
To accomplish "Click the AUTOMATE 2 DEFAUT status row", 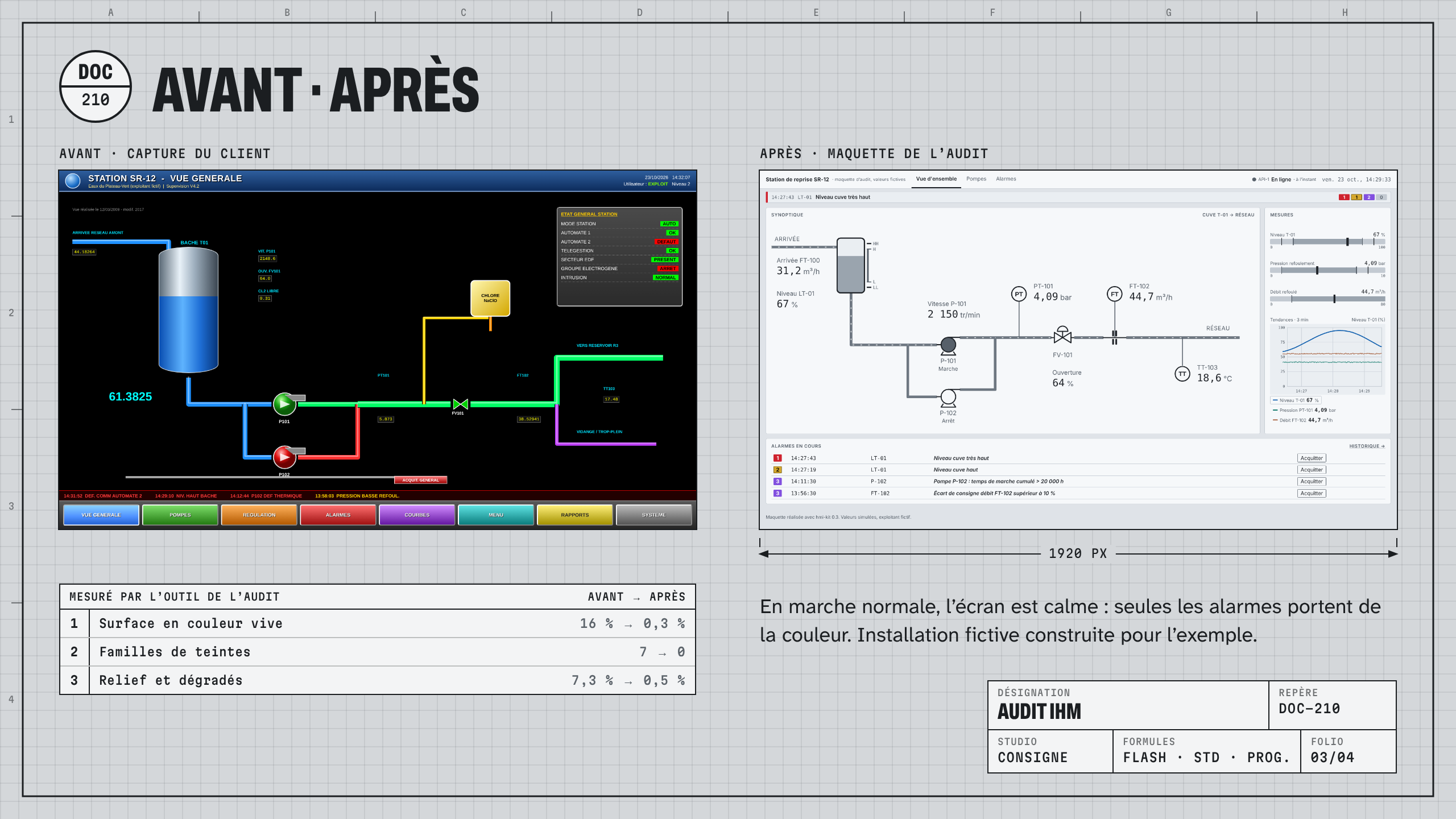I will [619, 242].
